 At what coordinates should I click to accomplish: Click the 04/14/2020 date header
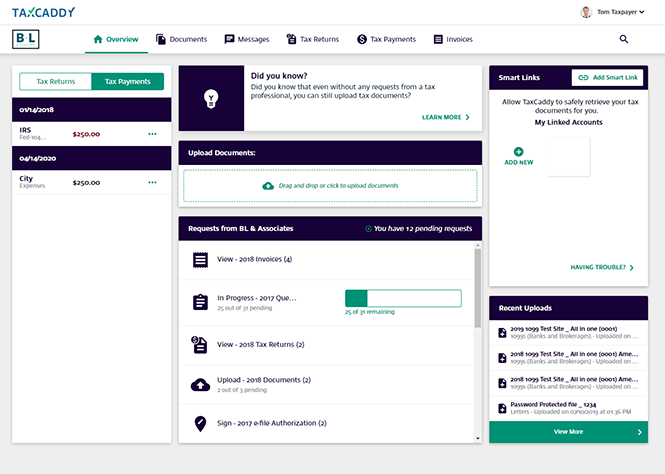(92, 158)
